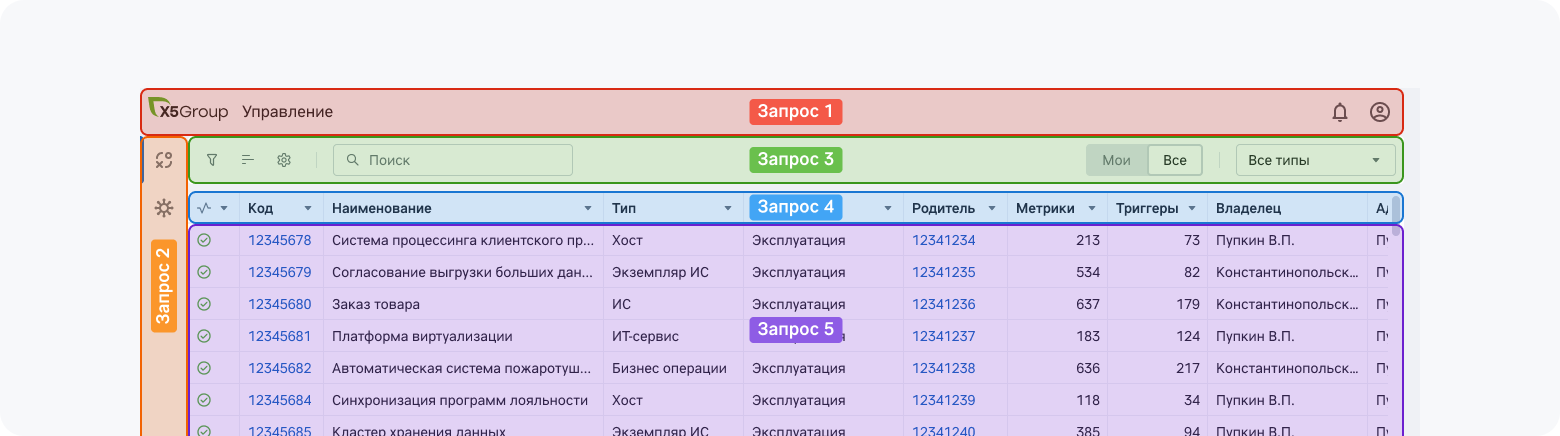This screenshot has height=436, width=1560.
Task: Click the type cell "ИТ-сервис"
Action: tap(674, 336)
